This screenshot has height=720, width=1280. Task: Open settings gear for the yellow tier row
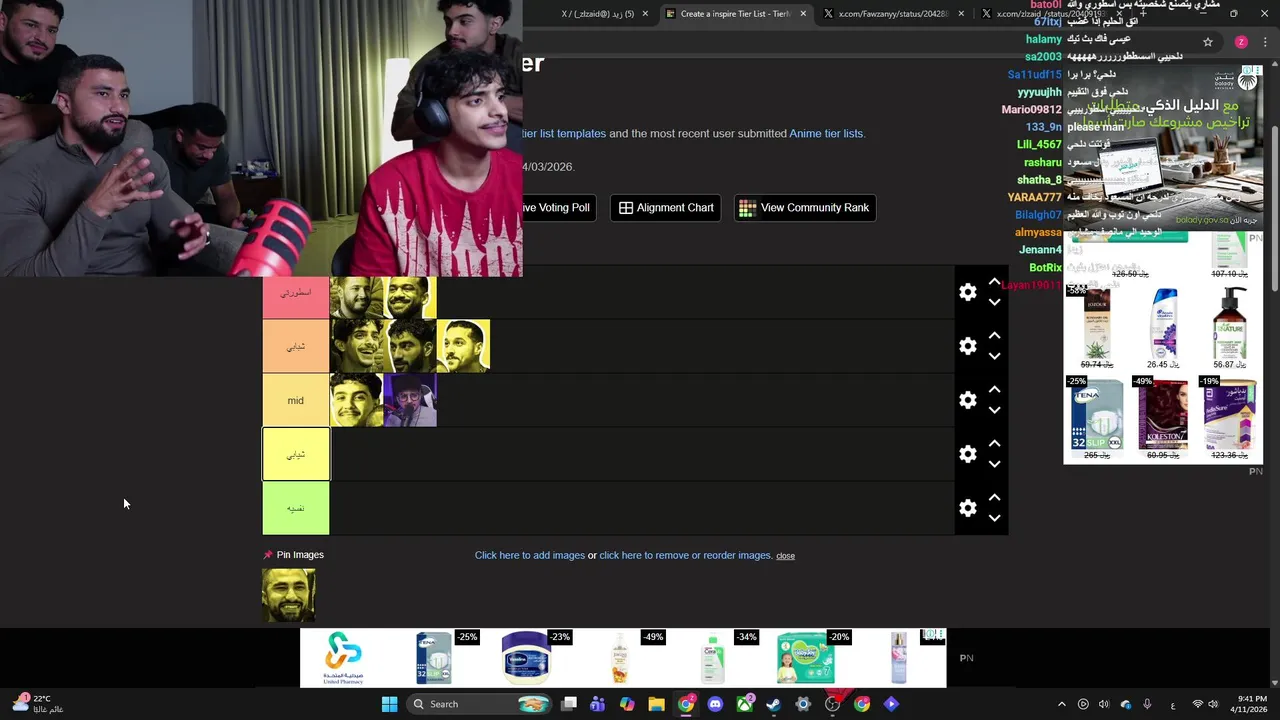(967, 454)
